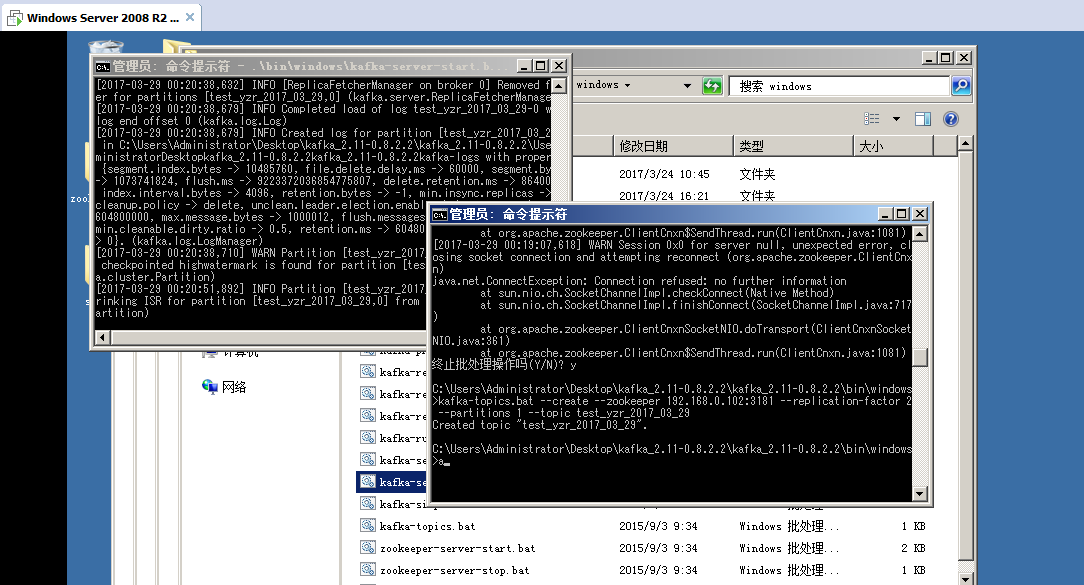Click the kafka-topics.bat date 2015/9/3 9:34
This screenshot has height=585, width=1084.
tap(658, 526)
